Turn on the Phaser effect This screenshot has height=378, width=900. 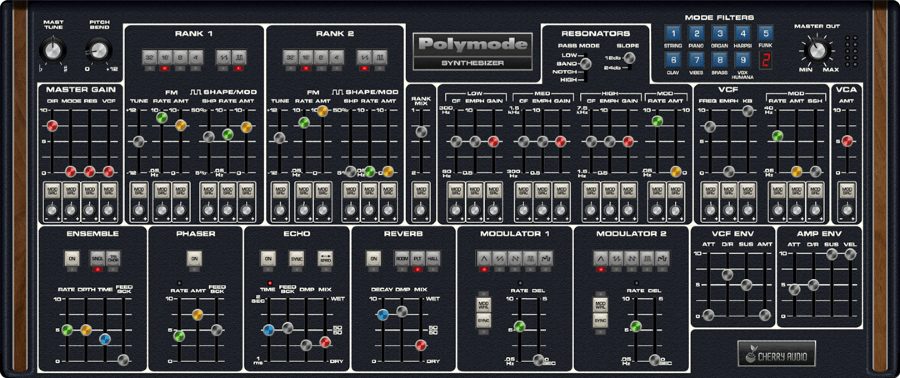[x=195, y=258]
